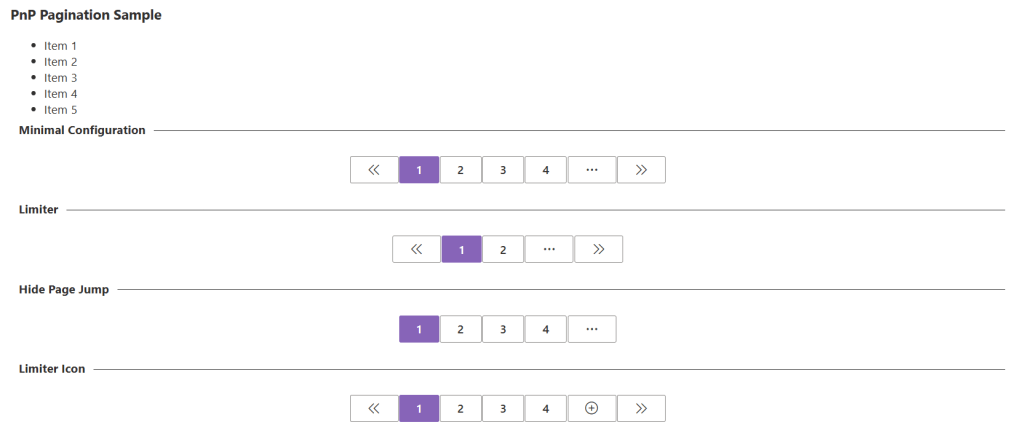The width and height of the screenshot is (1023, 441).
Task: Jump to last page in Limiter pagination
Action: (x=599, y=250)
